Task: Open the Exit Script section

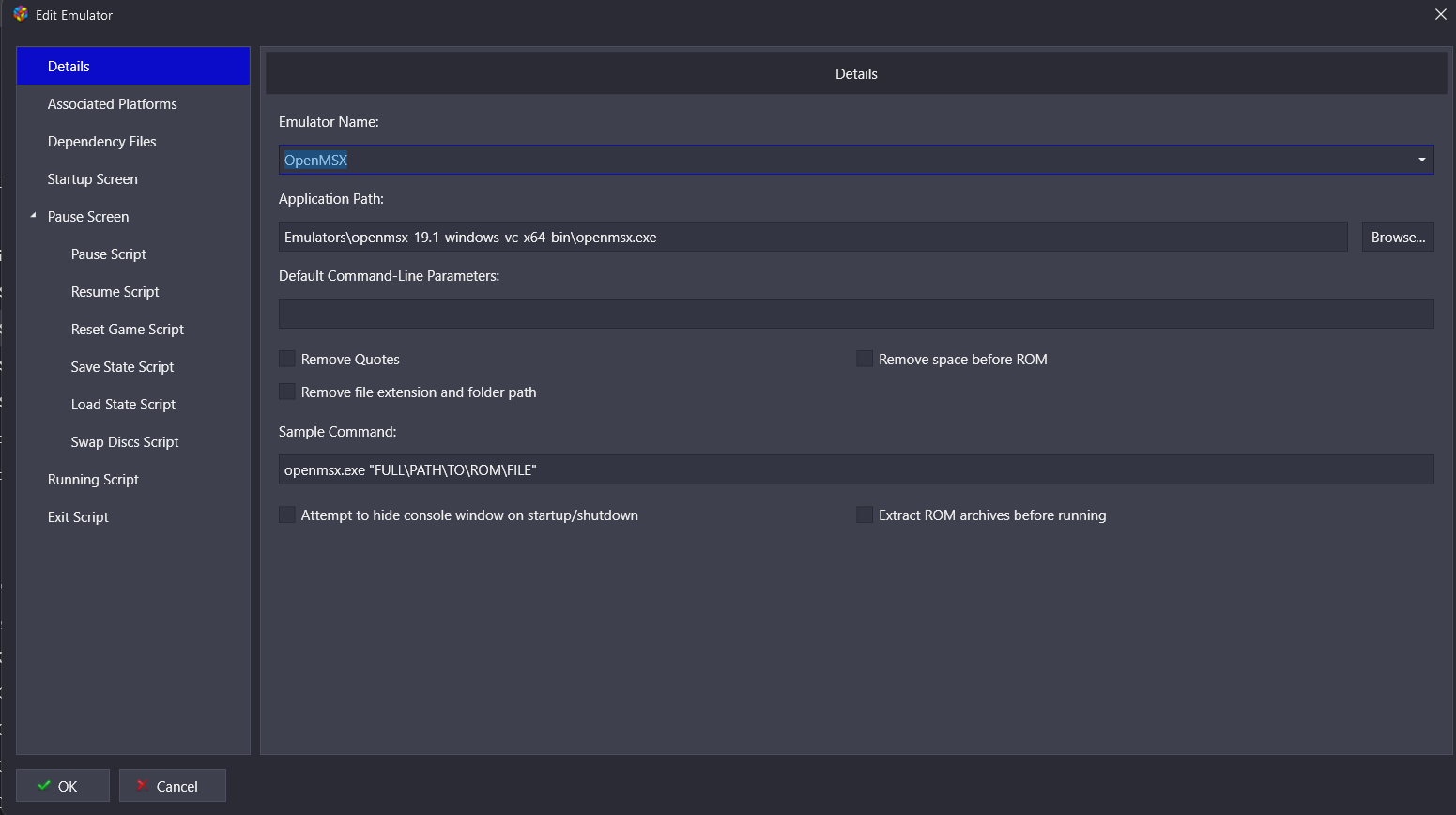Action: tap(78, 517)
